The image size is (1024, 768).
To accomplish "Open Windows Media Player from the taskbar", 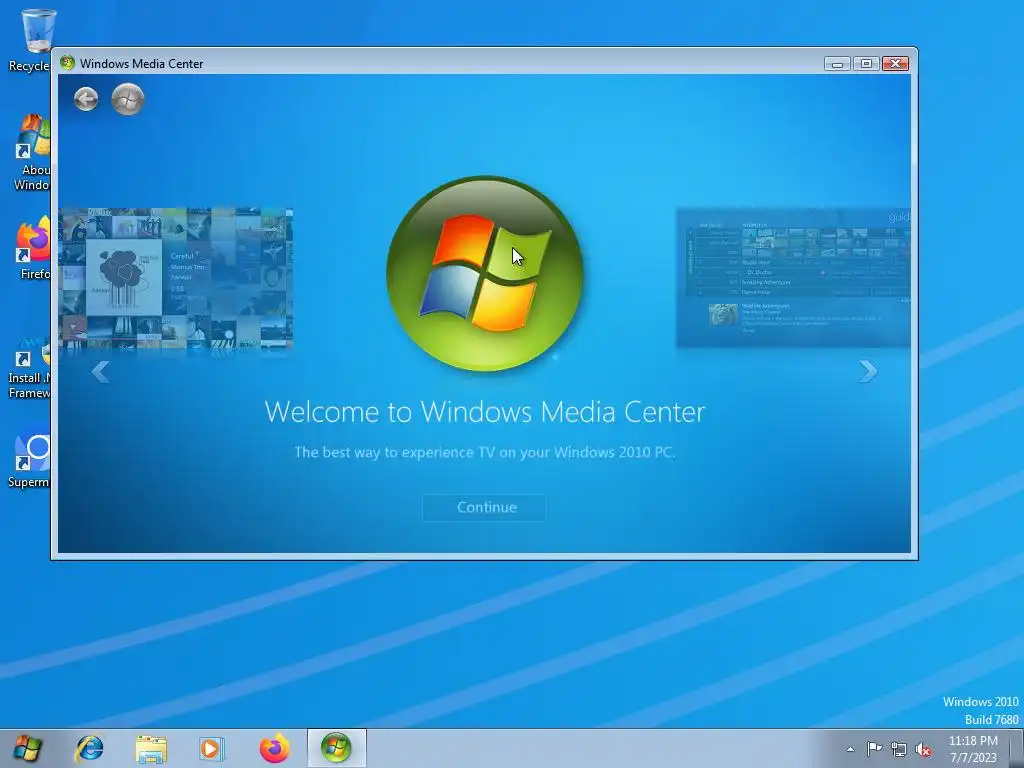I will pyautogui.click(x=212, y=748).
